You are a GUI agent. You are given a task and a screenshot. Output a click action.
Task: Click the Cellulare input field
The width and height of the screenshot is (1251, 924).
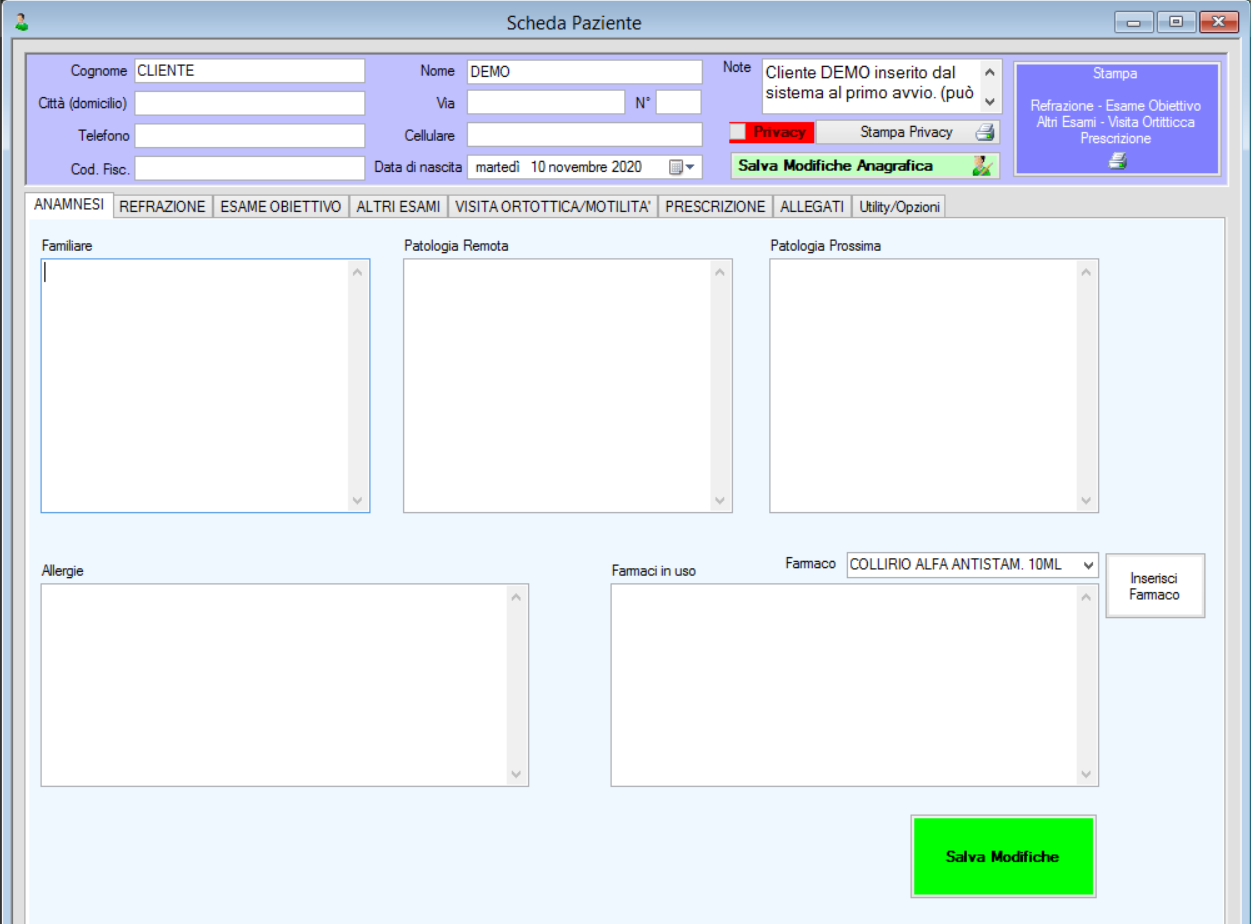584,135
